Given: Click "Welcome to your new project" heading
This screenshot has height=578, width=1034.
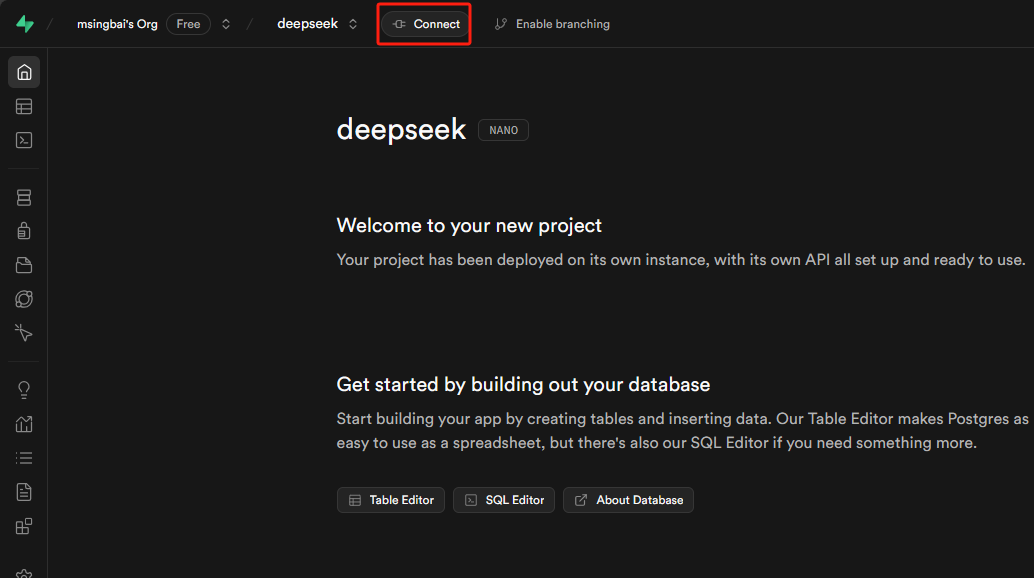Looking at the screenshot, I should pyautogui.click(x=469, y=225).
